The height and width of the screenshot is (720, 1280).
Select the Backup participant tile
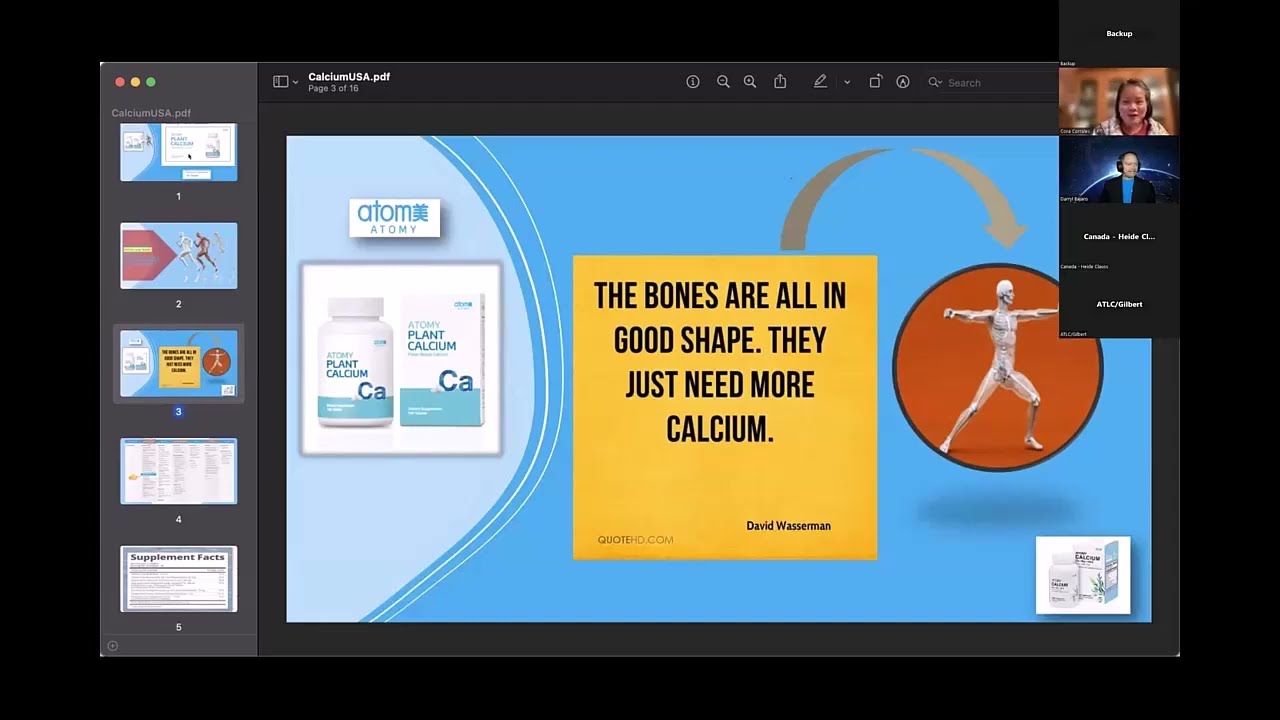pos(1119,34)
